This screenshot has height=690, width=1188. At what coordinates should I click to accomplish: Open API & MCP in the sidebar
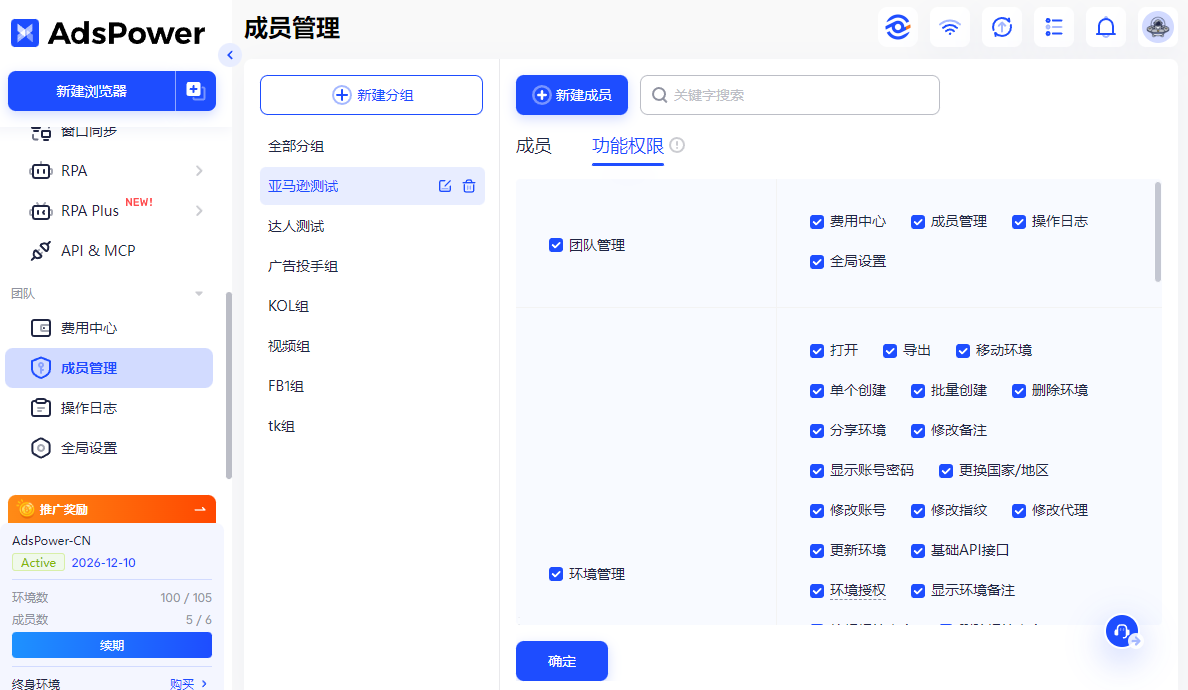click(x=109, y=251)
